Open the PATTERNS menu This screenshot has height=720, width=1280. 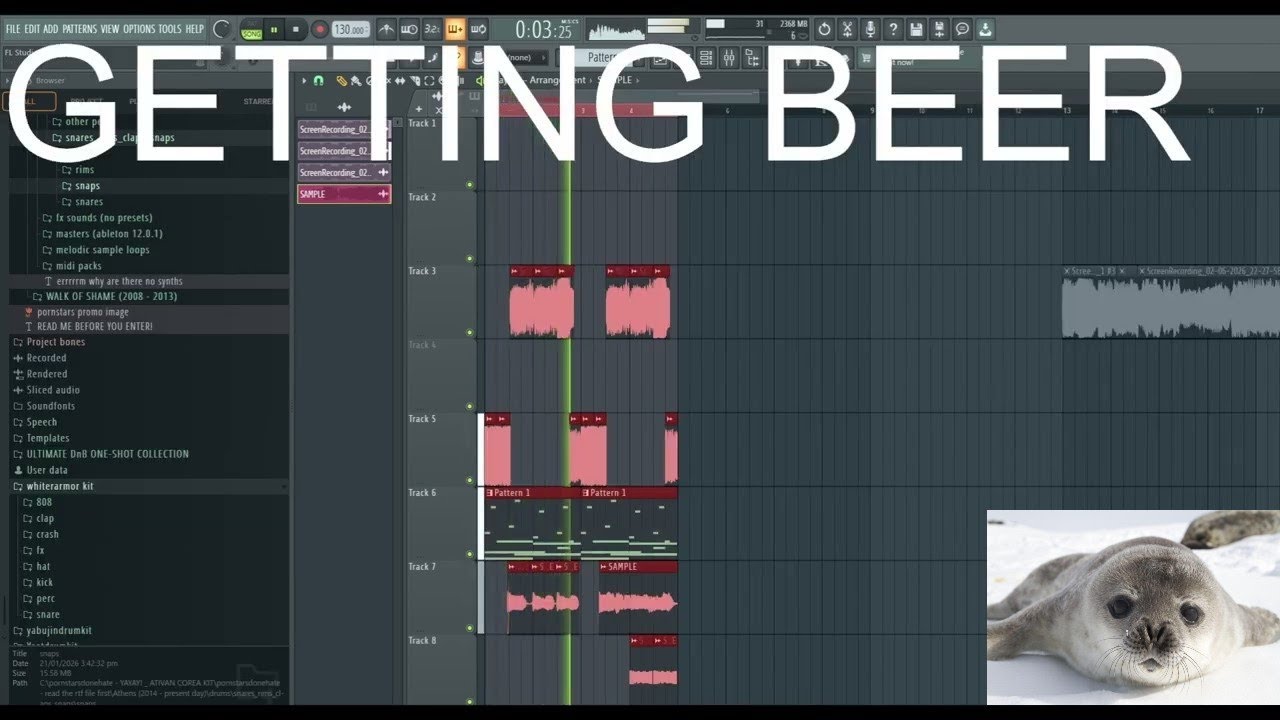click(80, 29)
